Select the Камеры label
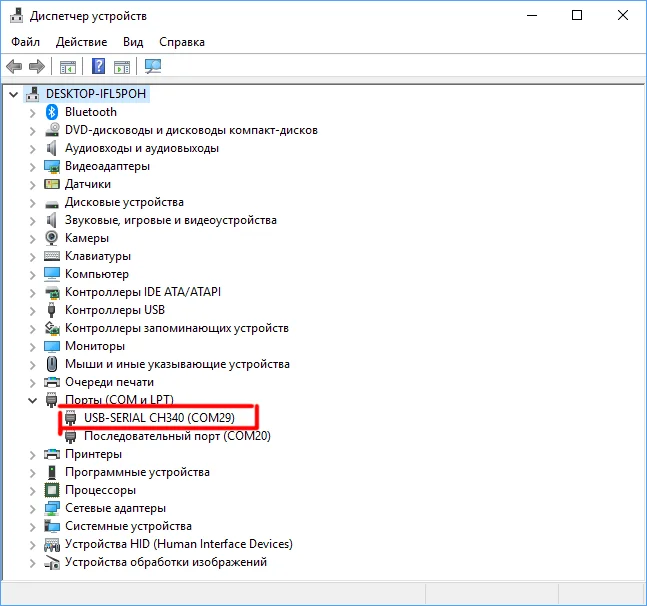647x606 pixels. [x=87, y=238]
